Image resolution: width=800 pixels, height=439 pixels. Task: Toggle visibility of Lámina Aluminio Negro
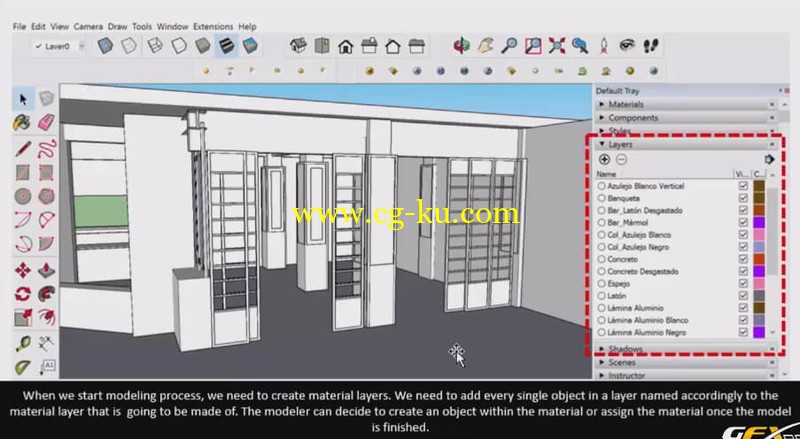(743, 332)
